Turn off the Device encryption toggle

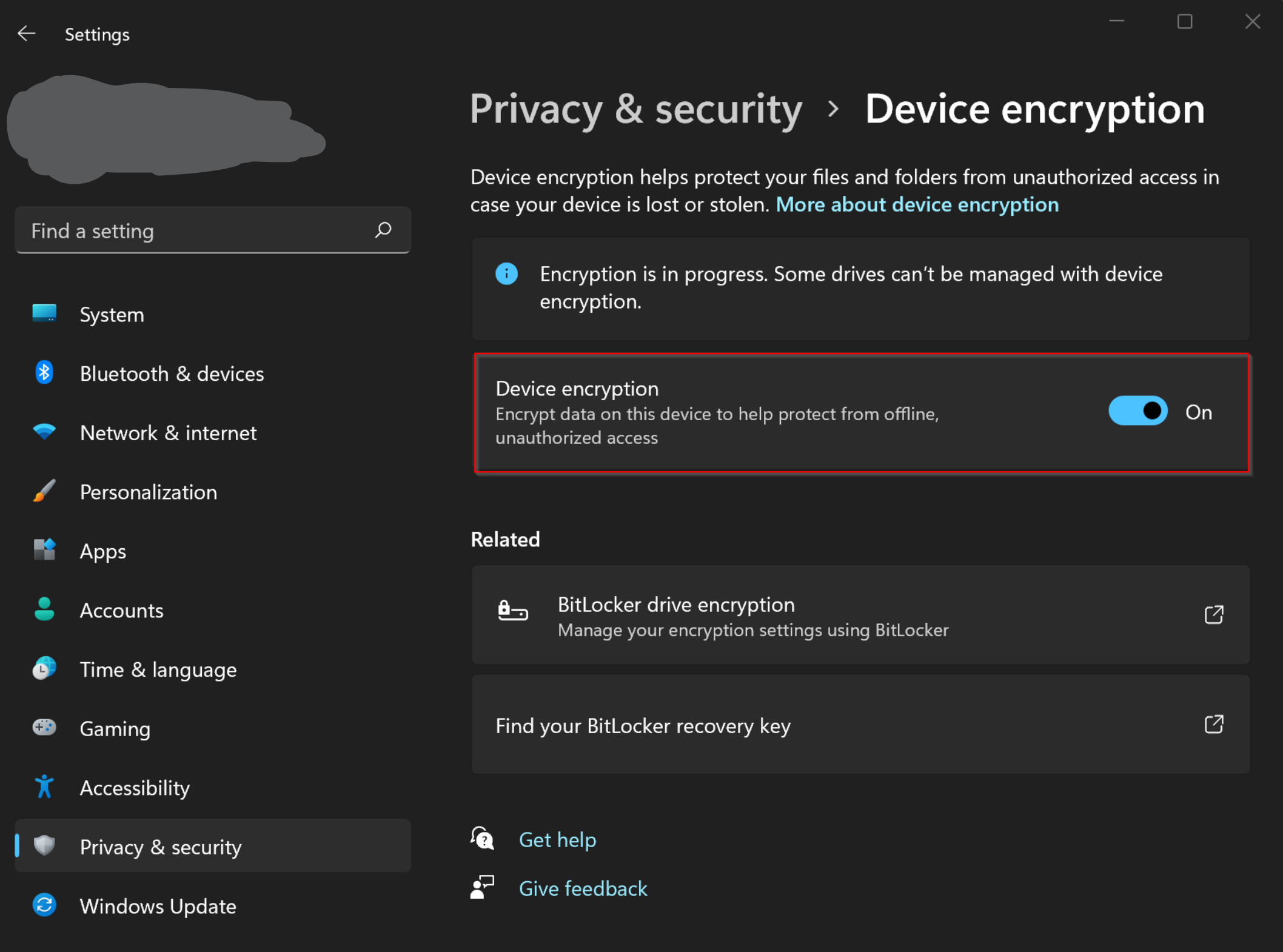tap(1138, 411)
